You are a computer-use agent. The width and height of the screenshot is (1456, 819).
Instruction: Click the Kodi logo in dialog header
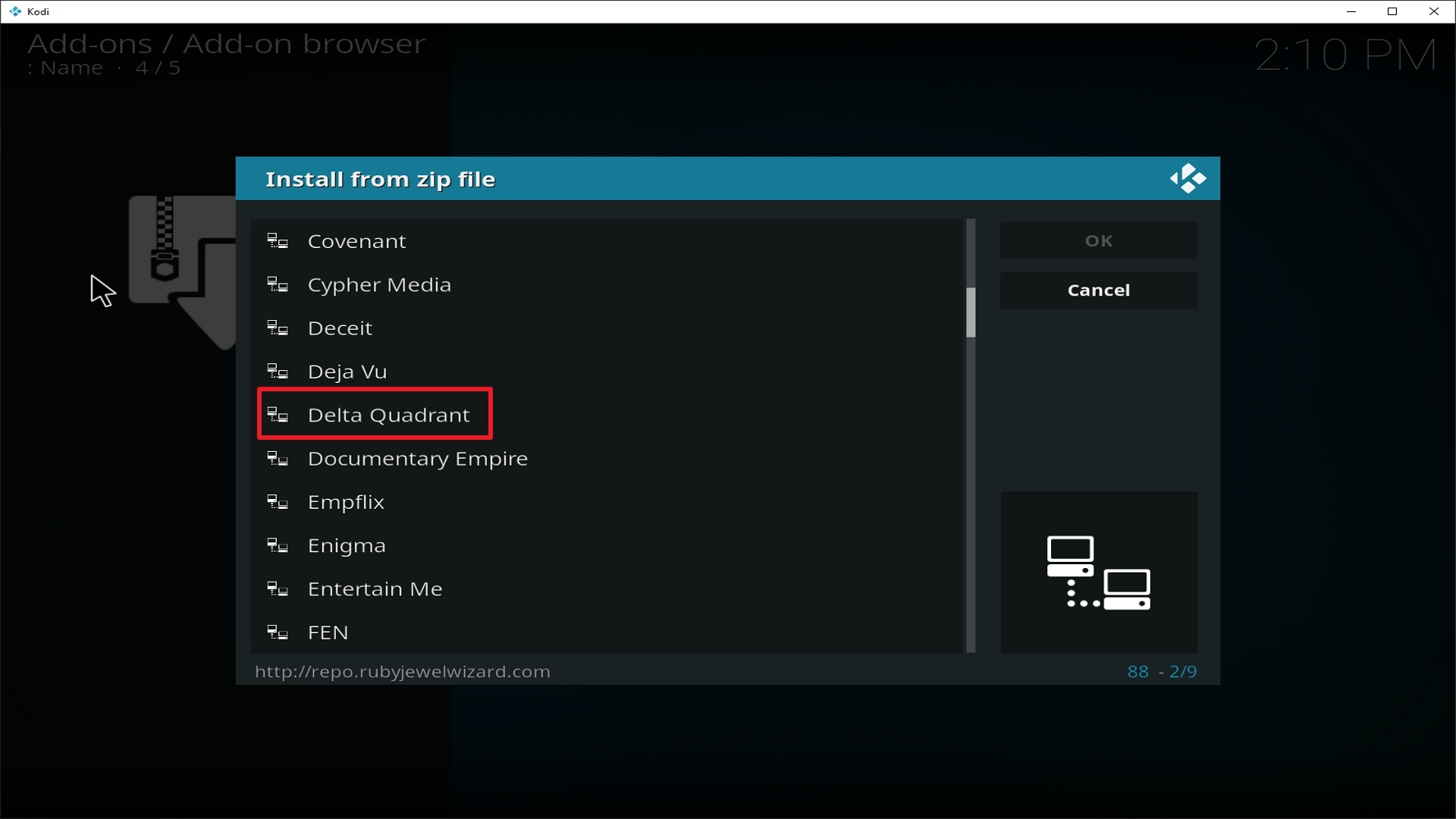pos(1188,179)
